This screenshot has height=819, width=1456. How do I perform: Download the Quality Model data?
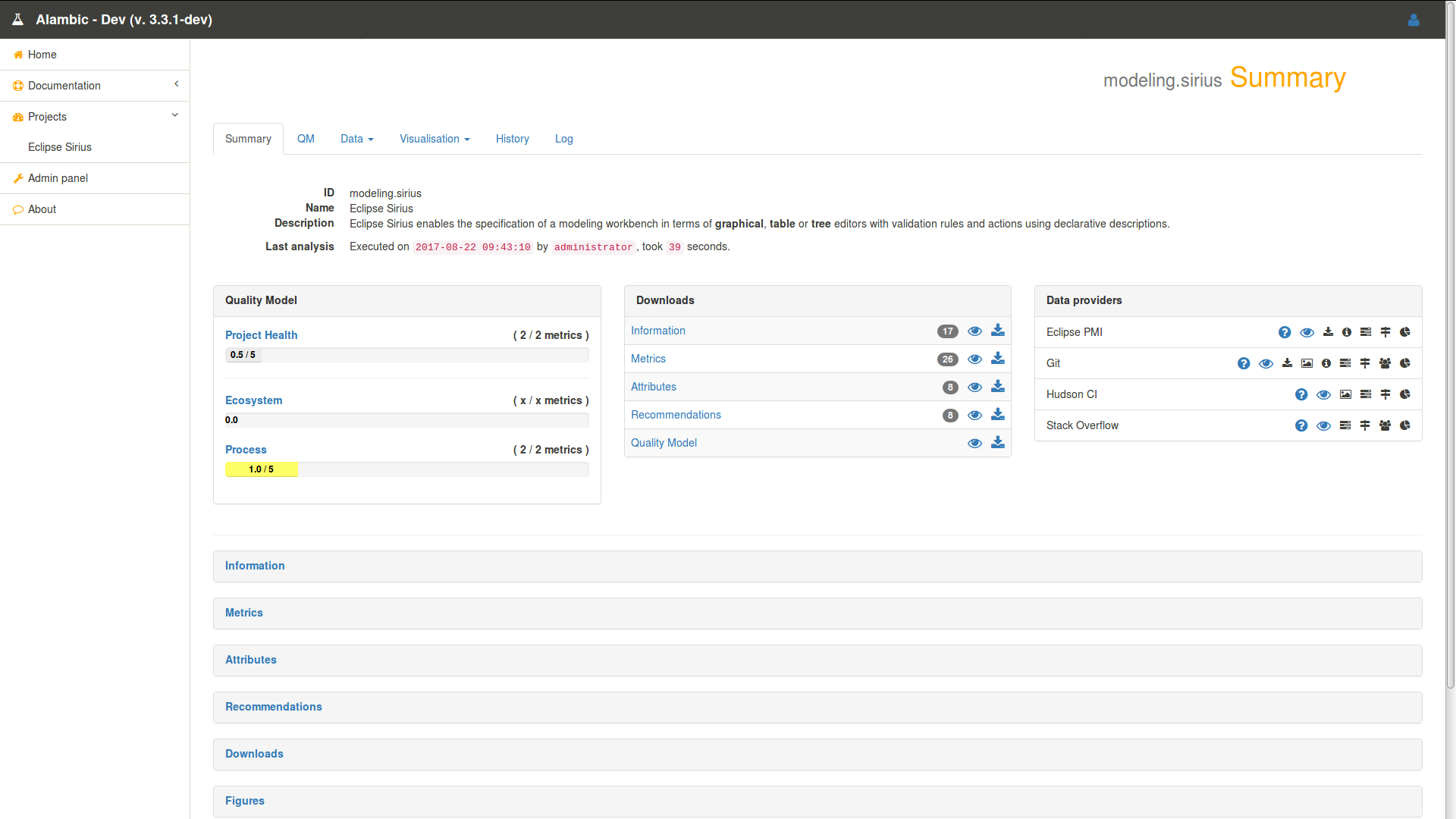click(x=997, y=443)
